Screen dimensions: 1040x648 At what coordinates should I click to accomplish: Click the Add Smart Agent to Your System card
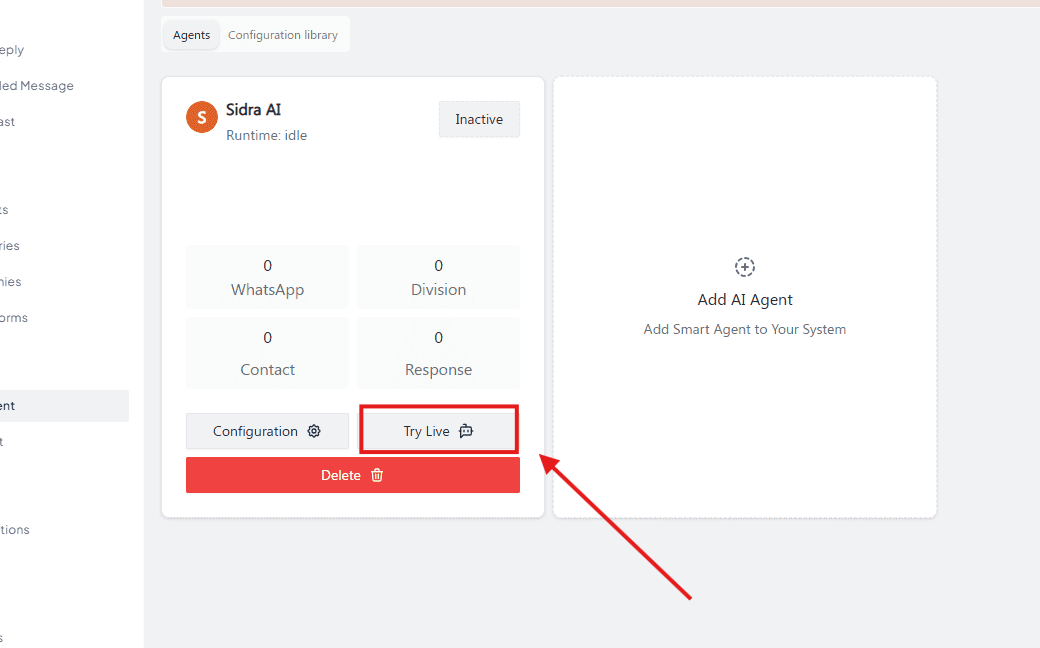(x=745, y=297)
